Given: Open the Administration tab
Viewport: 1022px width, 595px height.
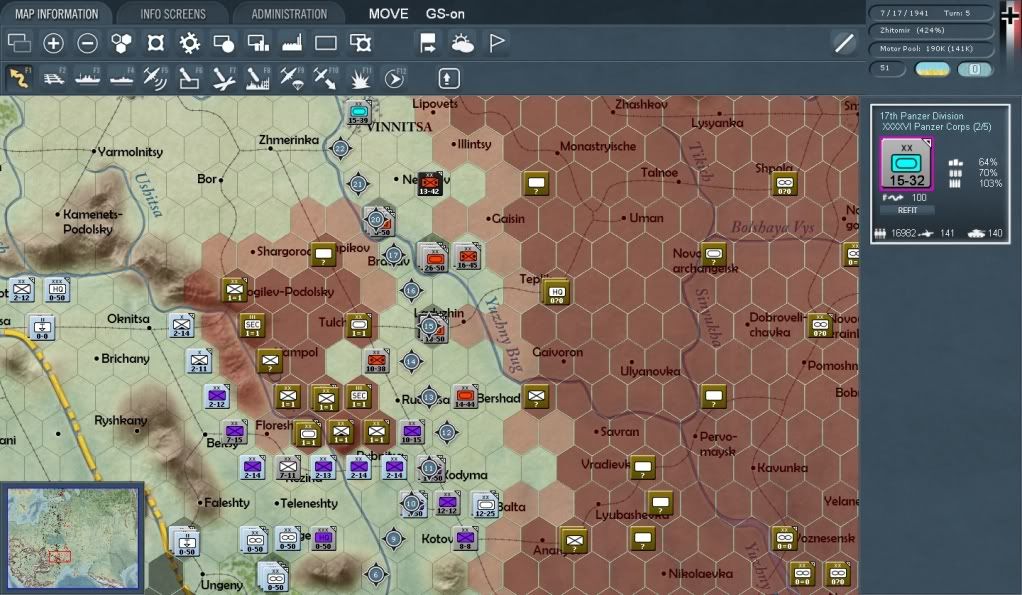Looking at the screenshot, I should pyautogui.click(x=289, y=14).
